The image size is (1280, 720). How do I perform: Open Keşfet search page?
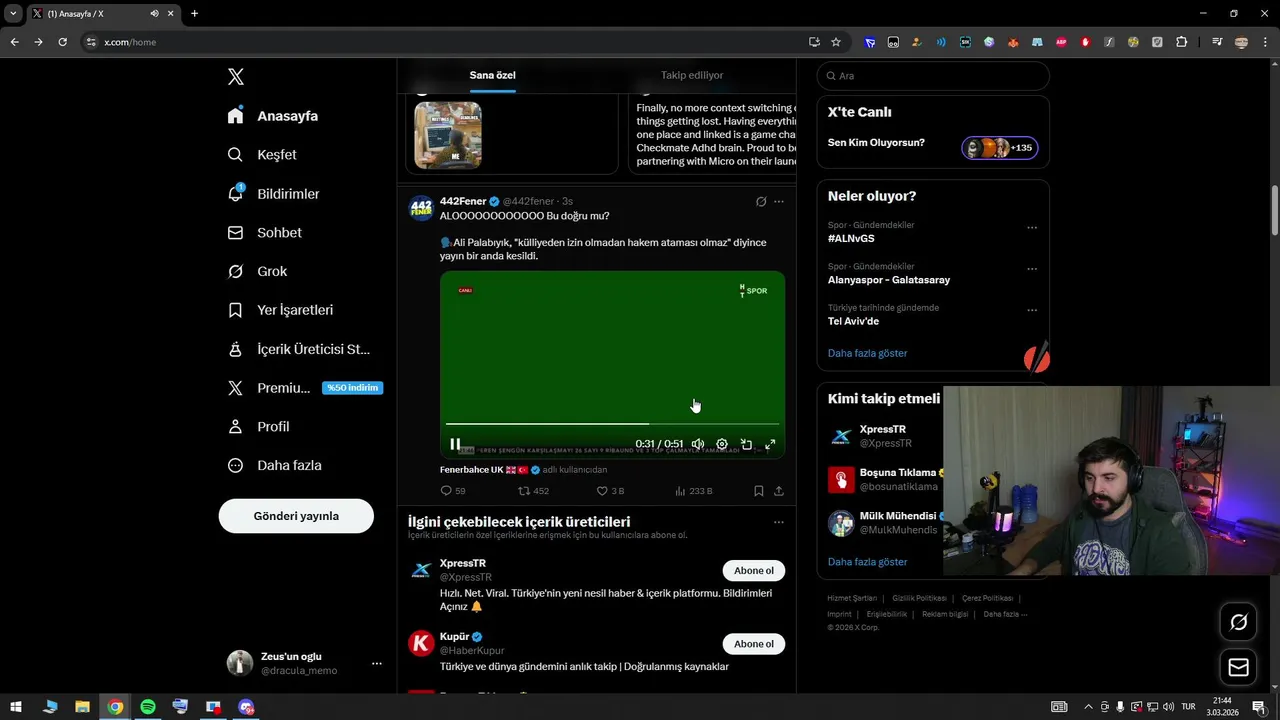click(x=261, y=155)
